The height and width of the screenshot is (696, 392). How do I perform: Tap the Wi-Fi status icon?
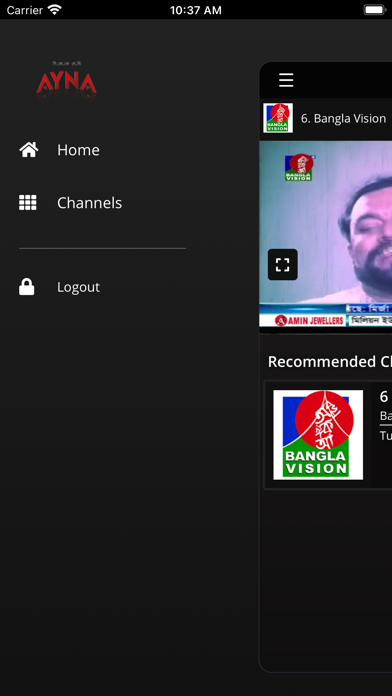tap(55, 10)
